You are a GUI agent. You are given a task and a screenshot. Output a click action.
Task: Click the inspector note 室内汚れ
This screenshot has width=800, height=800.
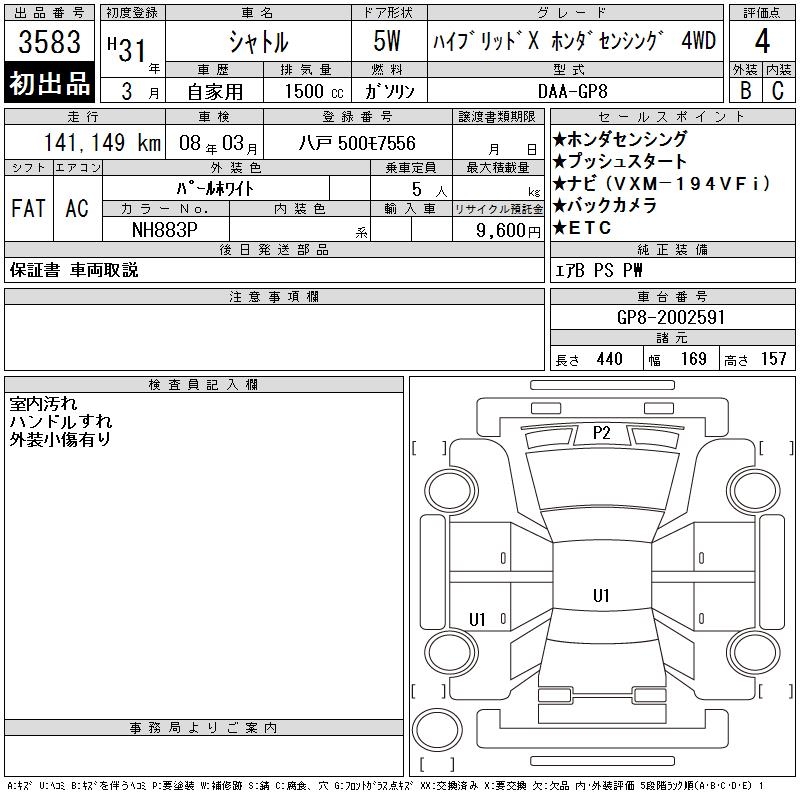[42, 404]
